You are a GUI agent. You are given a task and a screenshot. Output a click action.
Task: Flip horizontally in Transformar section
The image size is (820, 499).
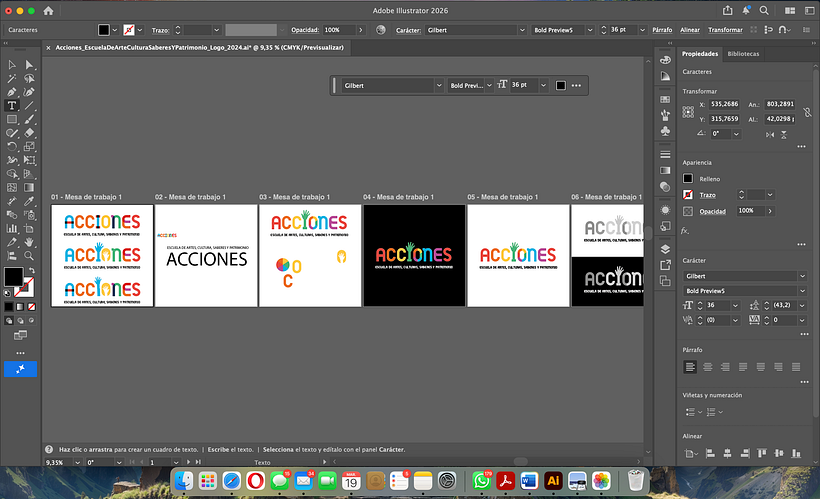770,134
